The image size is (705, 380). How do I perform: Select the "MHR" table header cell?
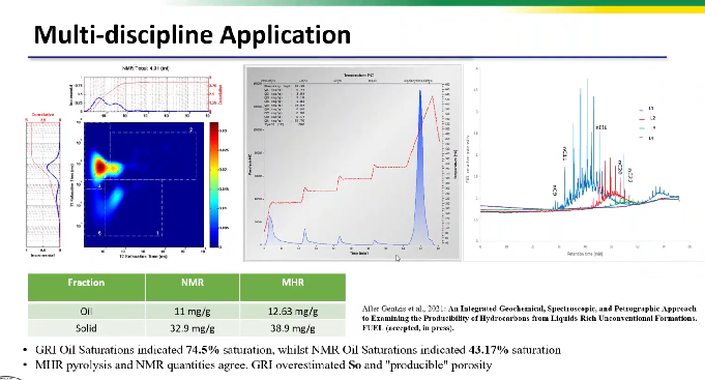pos(293,287)
